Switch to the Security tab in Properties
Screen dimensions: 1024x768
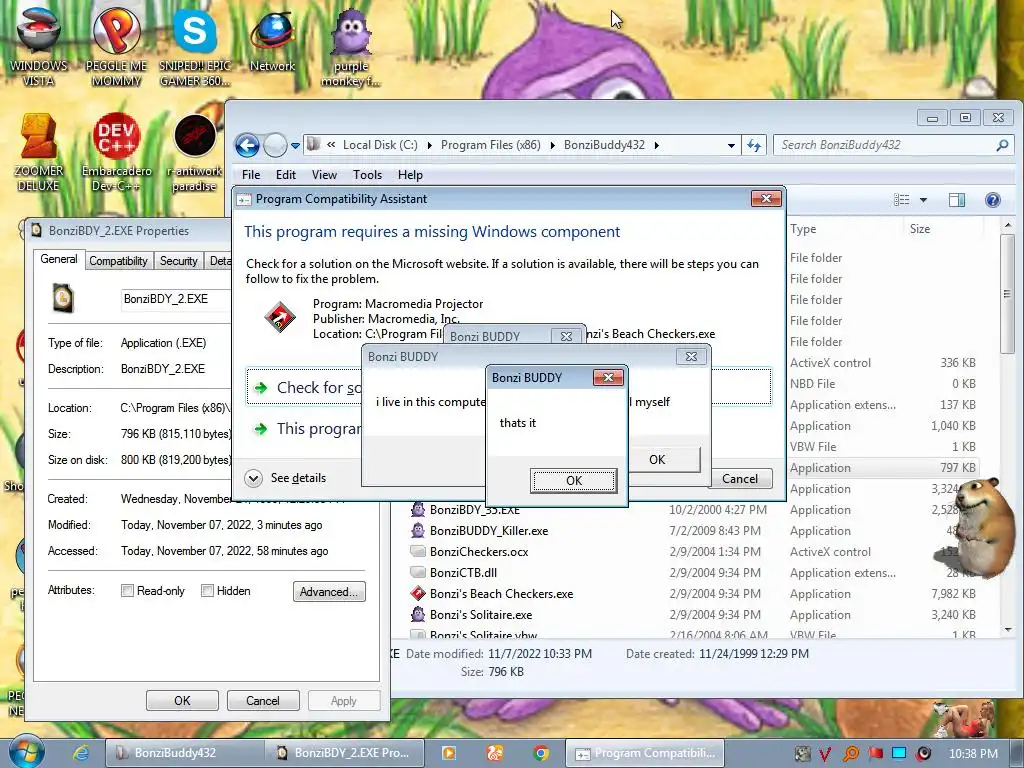coord(178,261)
